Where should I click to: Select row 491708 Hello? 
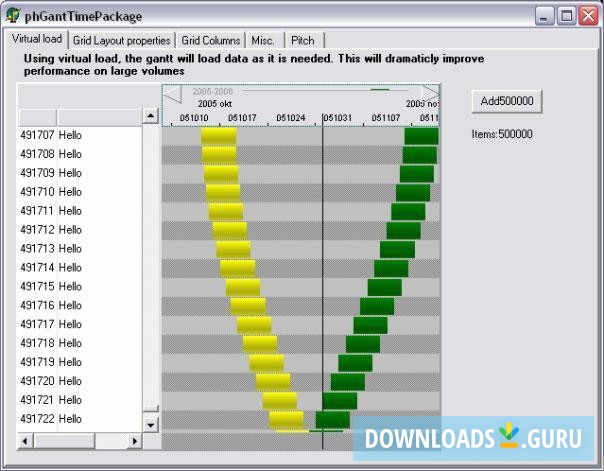click(79, 154)
